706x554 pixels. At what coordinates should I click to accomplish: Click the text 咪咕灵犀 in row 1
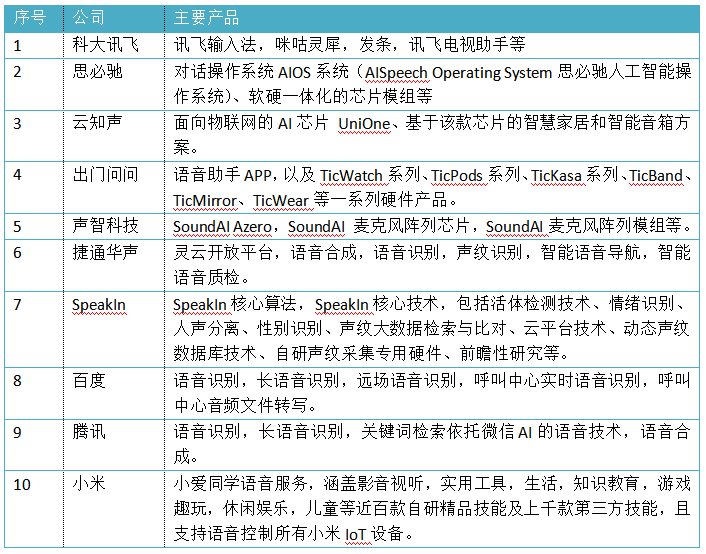point(308,45)
